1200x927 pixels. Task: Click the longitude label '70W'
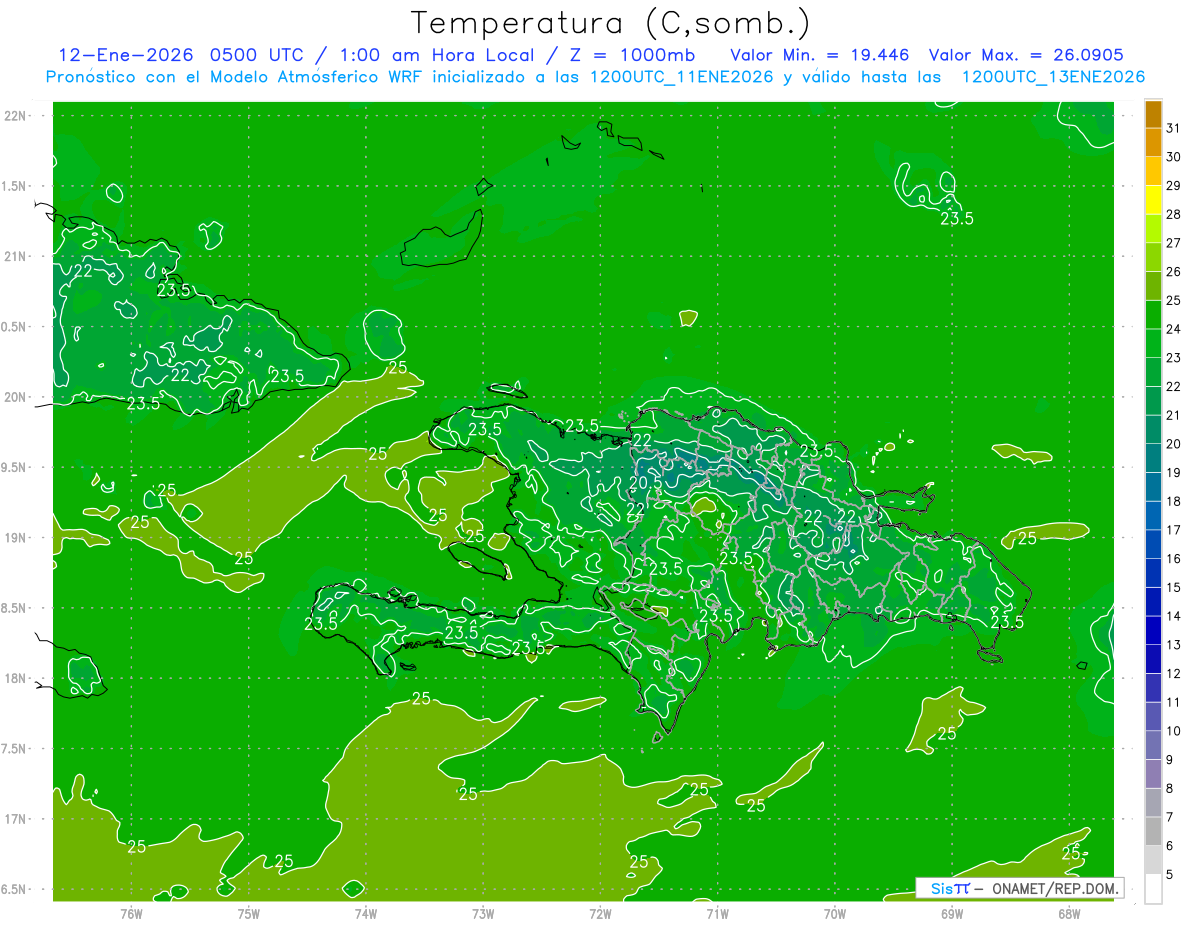835,913
